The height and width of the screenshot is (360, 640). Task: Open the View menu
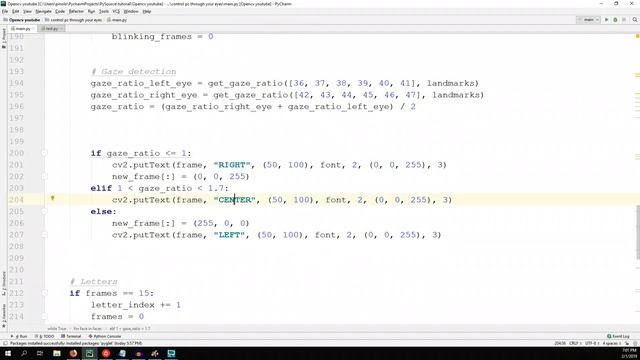click(27, 11)
